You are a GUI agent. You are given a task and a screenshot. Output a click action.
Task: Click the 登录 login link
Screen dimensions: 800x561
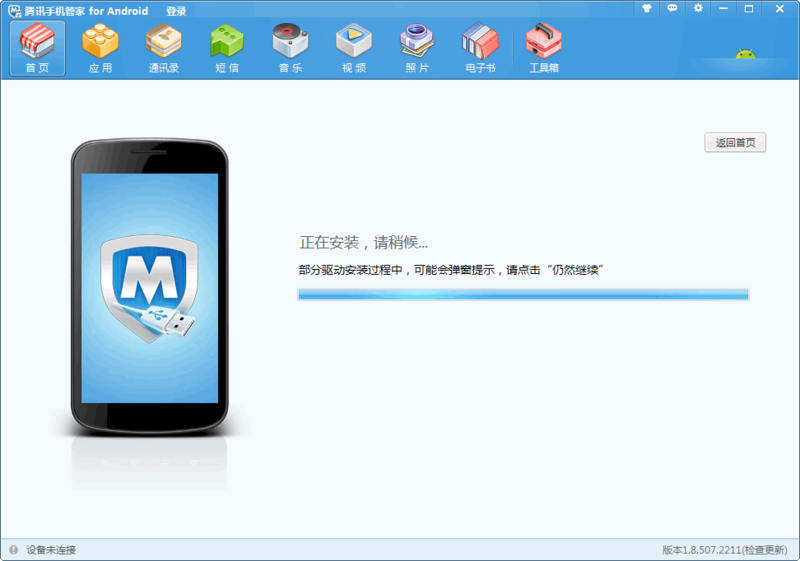coord(176,11)
